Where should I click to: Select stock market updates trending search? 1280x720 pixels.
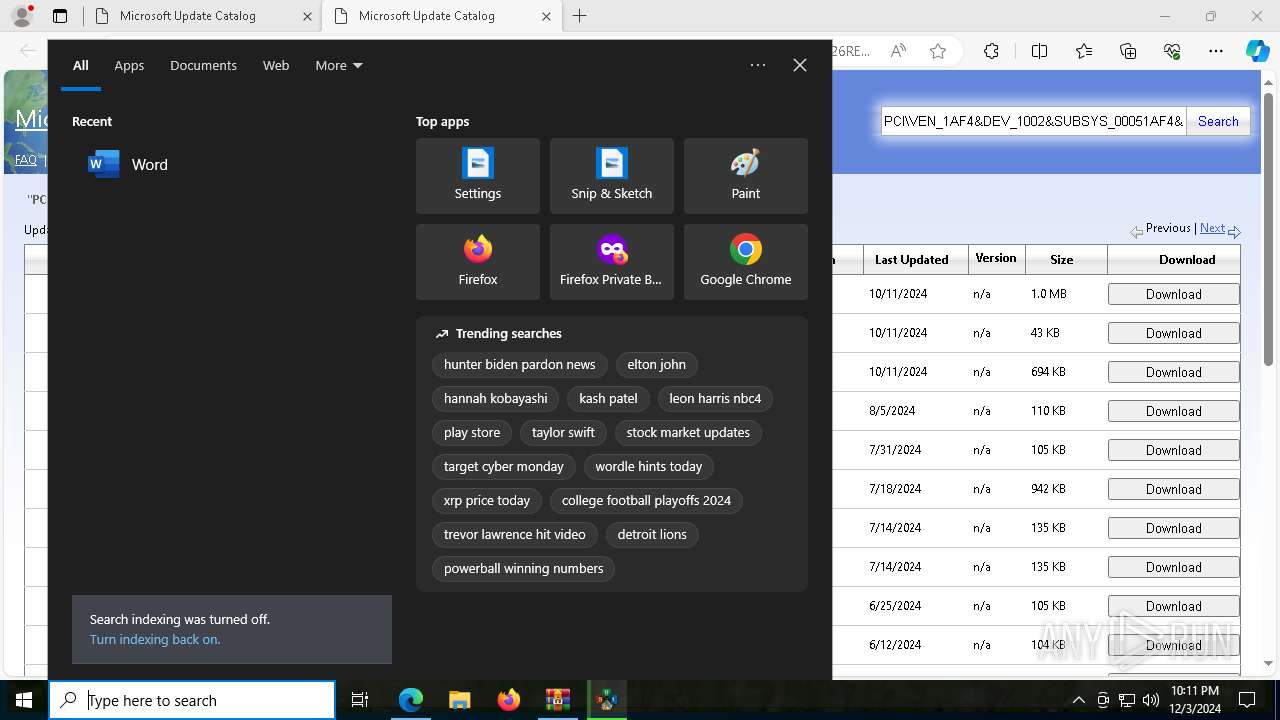(x=688, y=433)
